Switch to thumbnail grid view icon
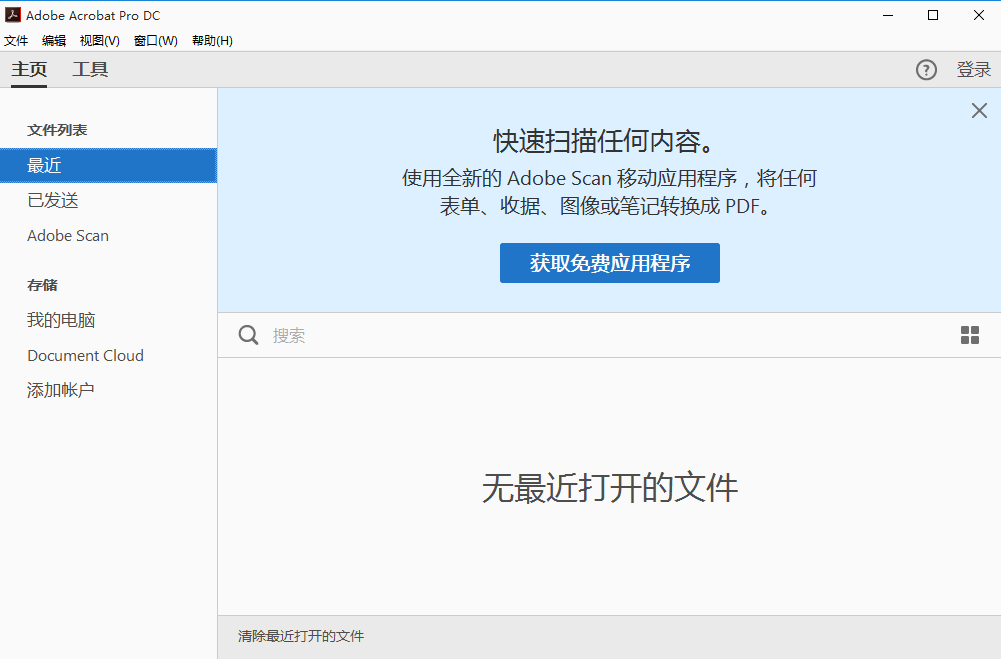Viewport: 1001px width, 659px height. (969, 335)
